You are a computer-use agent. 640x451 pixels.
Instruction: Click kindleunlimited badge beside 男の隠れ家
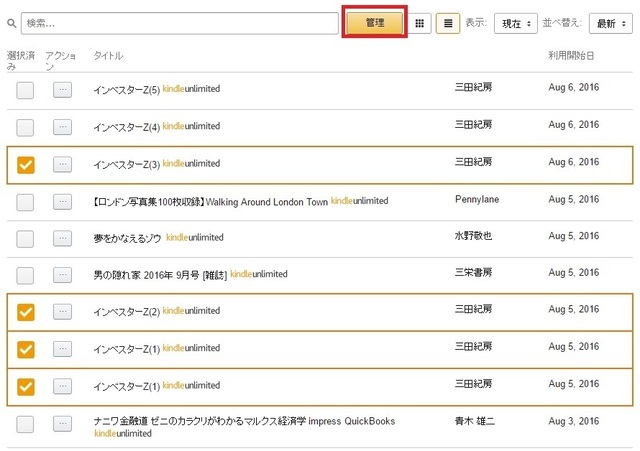click(x=259, y=274)
